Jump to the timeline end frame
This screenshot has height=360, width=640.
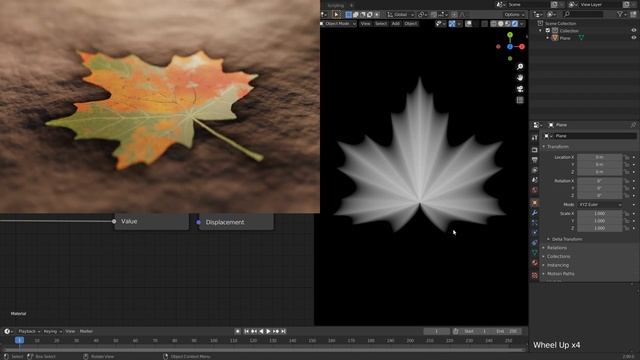(x=283, y=331)
